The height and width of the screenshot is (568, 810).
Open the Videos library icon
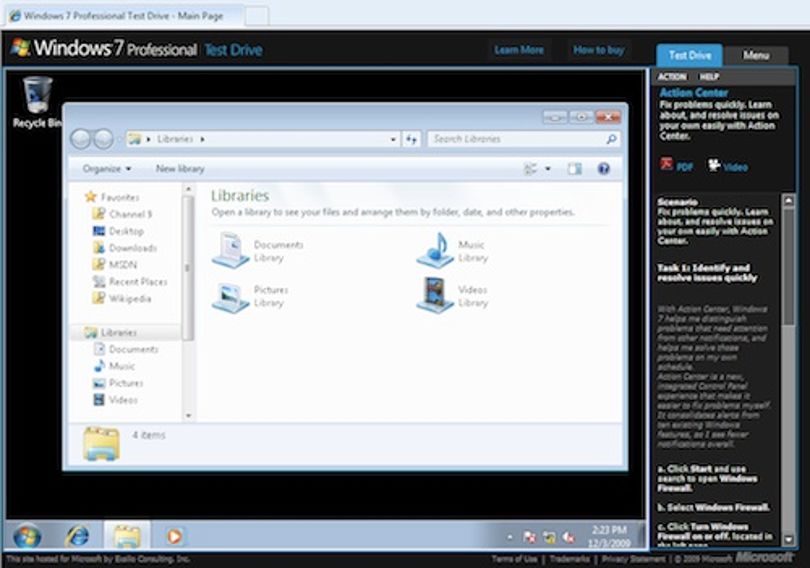point(435,295)
